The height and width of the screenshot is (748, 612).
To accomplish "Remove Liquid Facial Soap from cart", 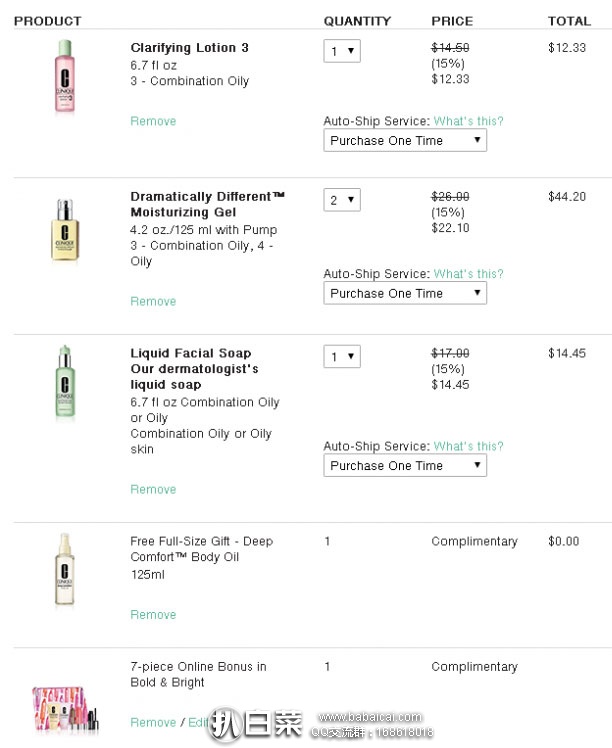I will (x=153, y=489).
